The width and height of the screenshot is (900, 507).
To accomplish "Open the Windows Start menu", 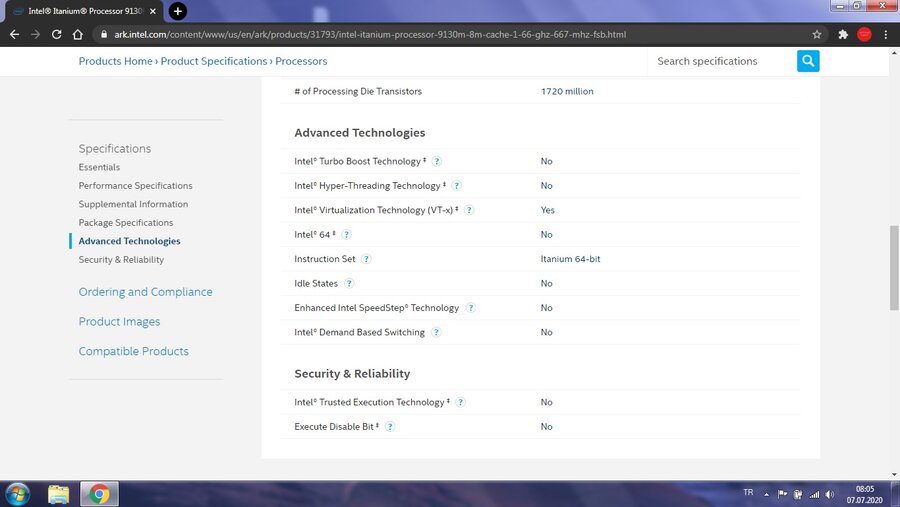I will point(17,494).
